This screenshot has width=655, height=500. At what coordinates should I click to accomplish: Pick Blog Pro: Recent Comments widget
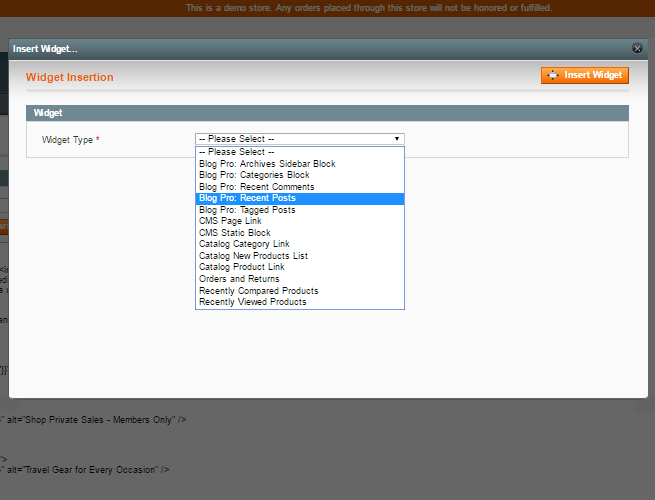click(256, 187)
